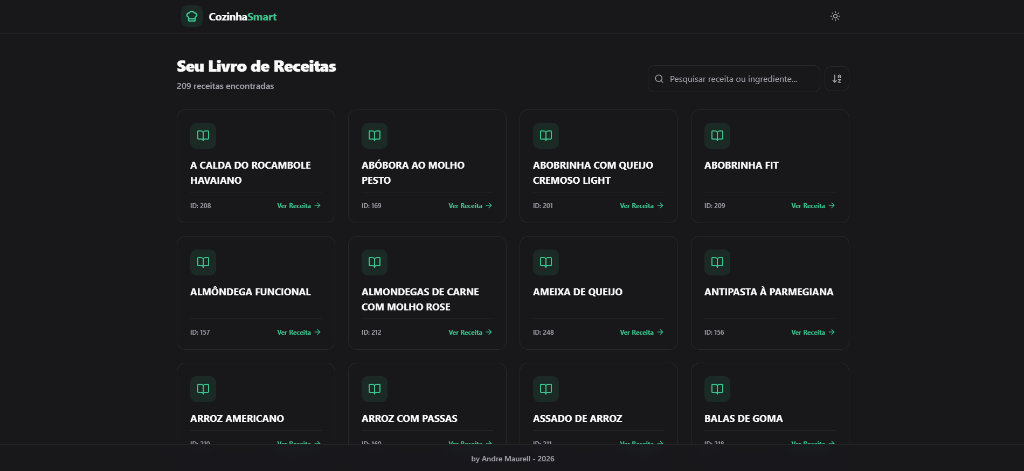The height and width of the screenshot is (471, 1024).
Task: Select the Assado de Arroz recipe title
Action: click(577, 418)
